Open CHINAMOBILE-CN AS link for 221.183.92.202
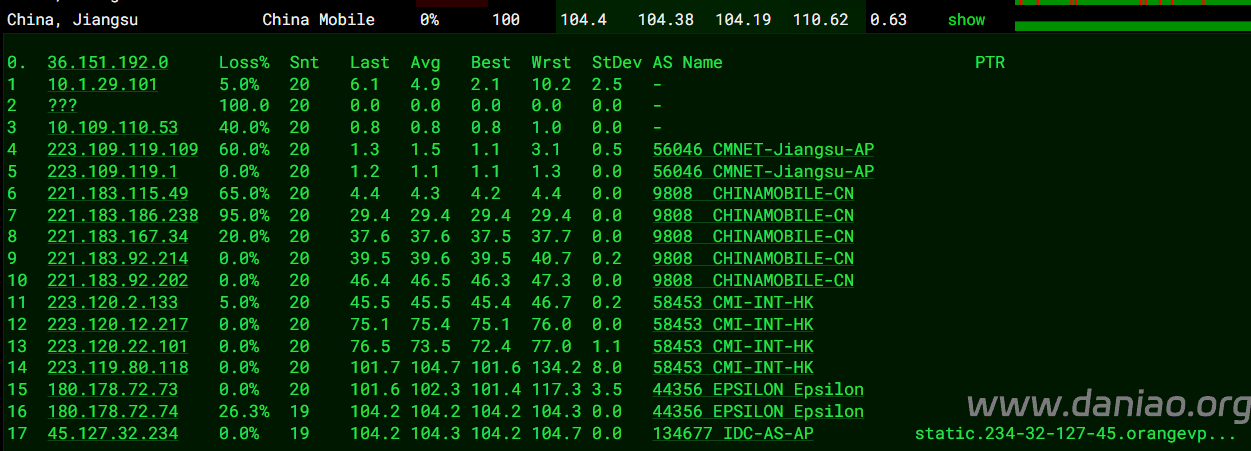Image resolution: width=1251 pixels, height=451 pixels. (753, 281)
